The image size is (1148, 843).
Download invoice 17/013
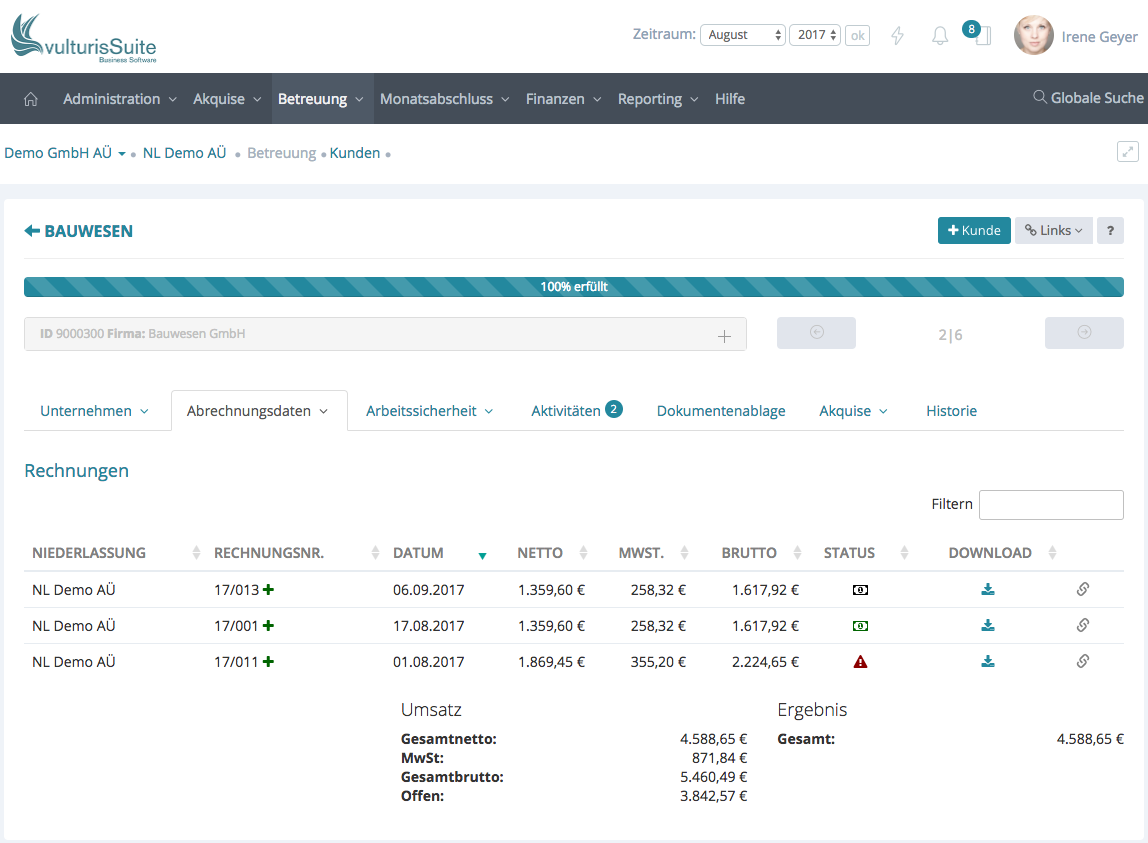988,590
